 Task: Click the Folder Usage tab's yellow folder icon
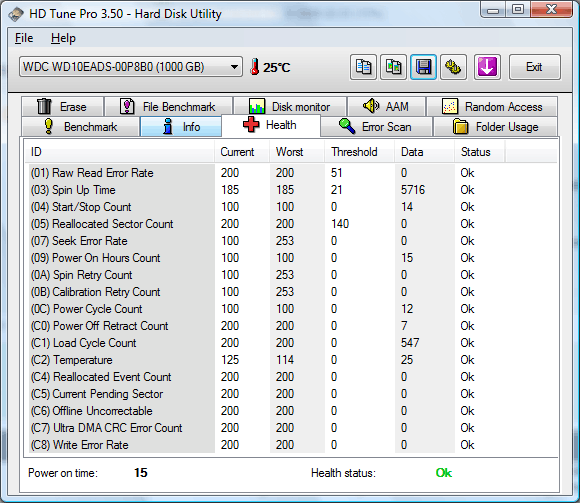tap(461, 126)
